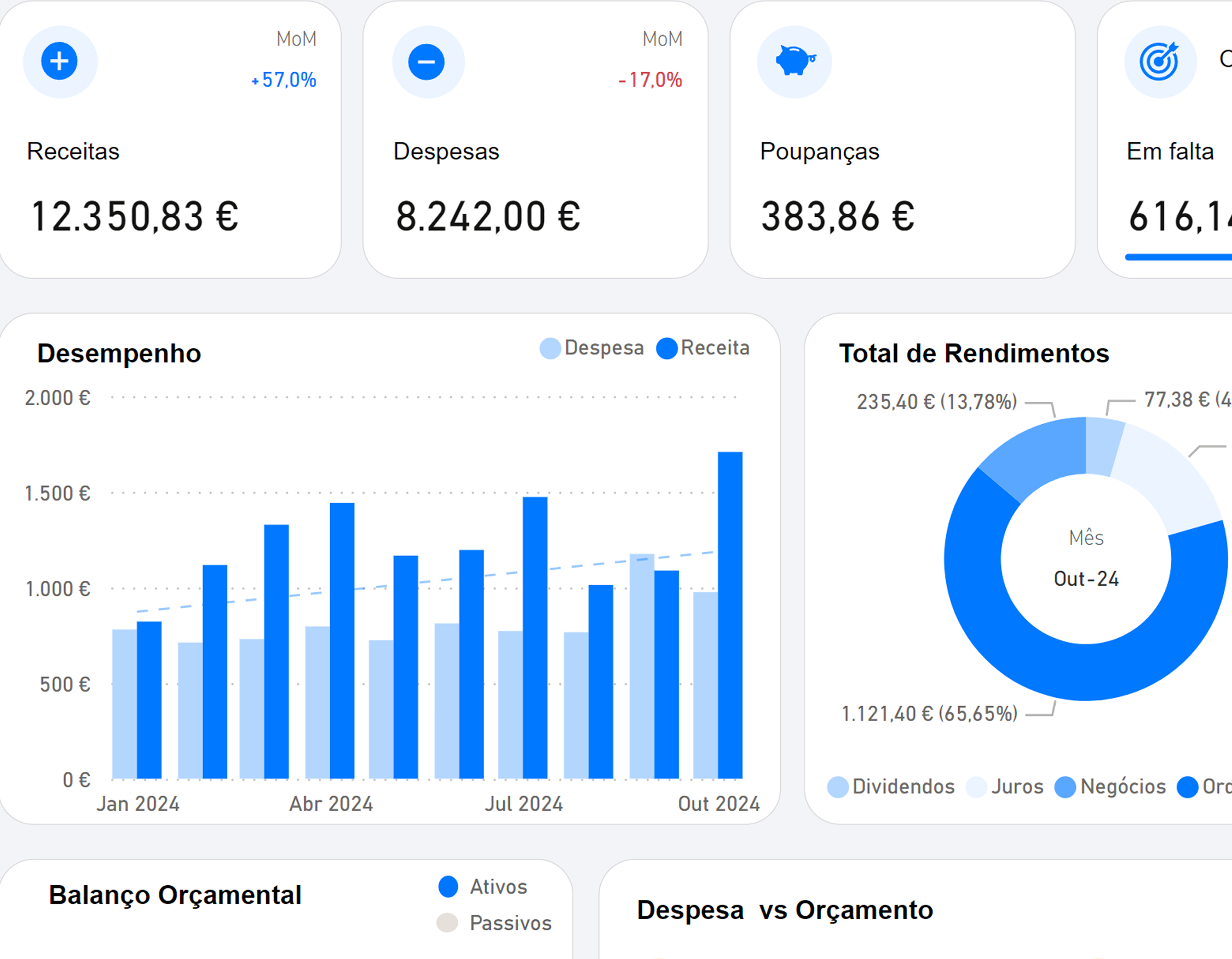
Task: Click the Out-24 center of the donut chart
Action: (1086, 579)
